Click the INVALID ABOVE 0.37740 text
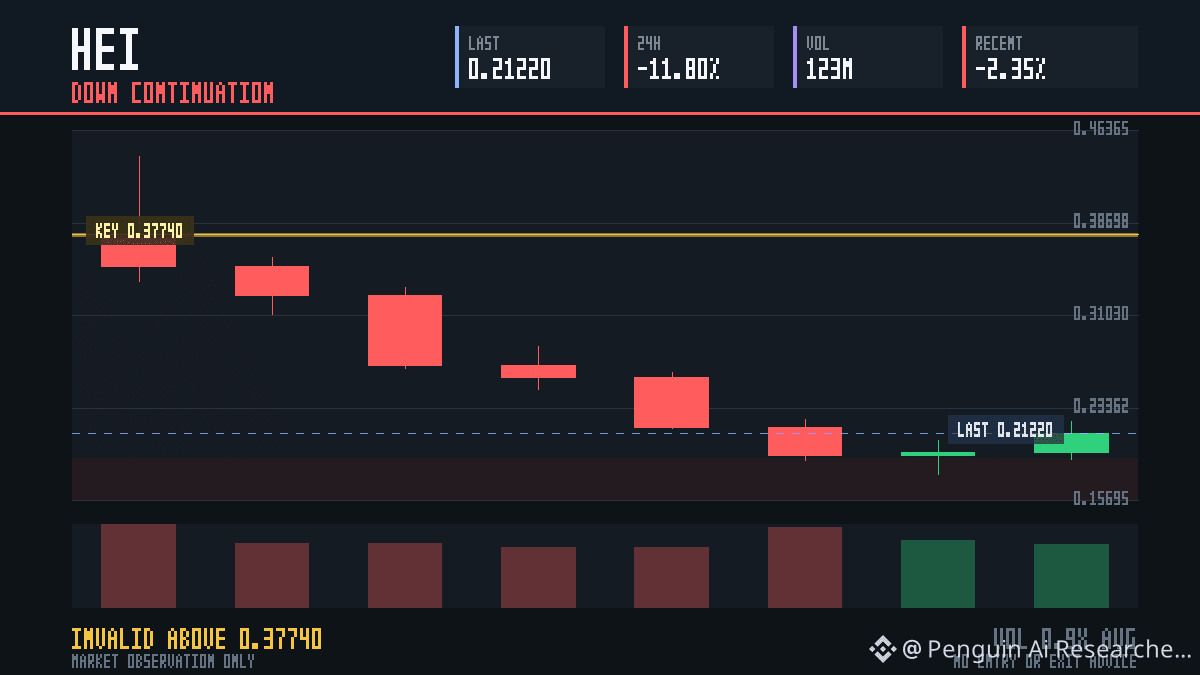The width and height of the screenshot is (1200, 675). pos(197,639)
